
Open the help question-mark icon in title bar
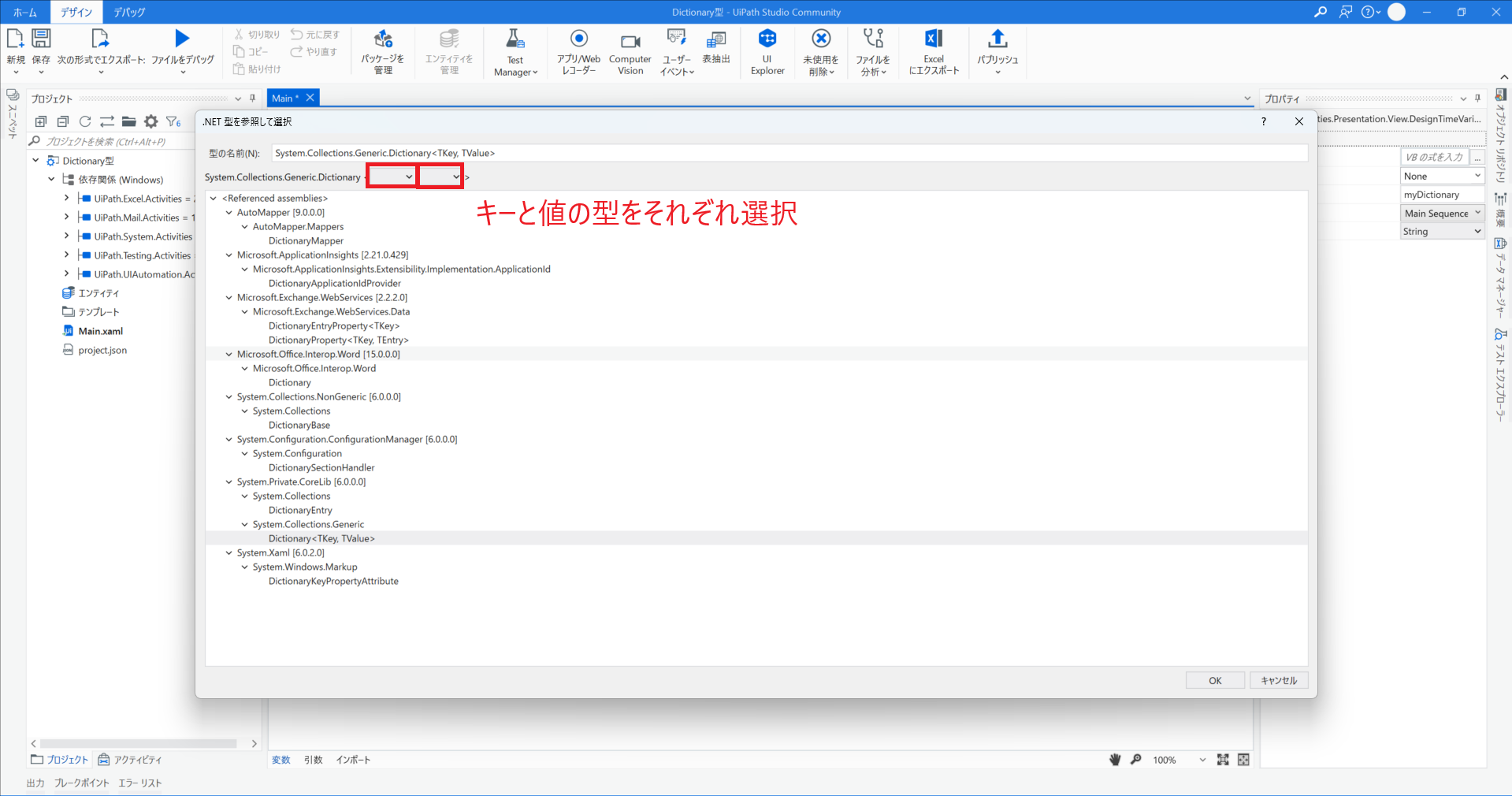pos(1369,12)
